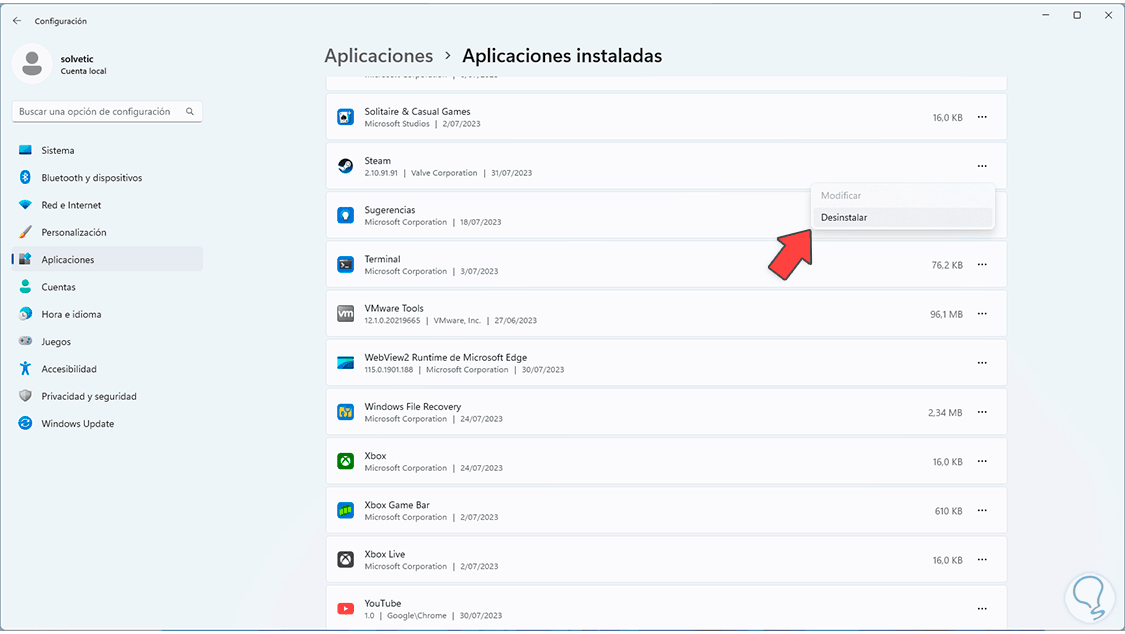The width and height of the screenshot is (1125, 634).
Task: Click the Xbox Game Bar size 610 KB
Action: pos(949,511)
